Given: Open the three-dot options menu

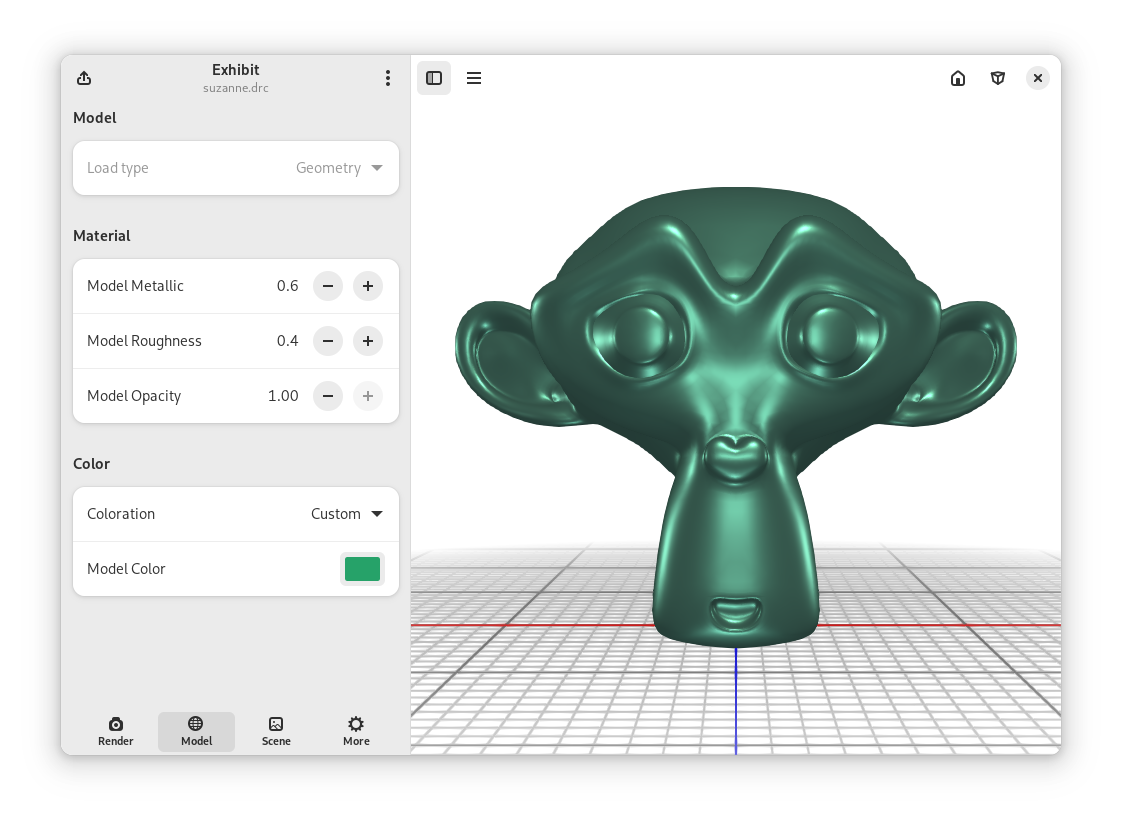Looking at the screenshot, I should (x=388, y=78).
